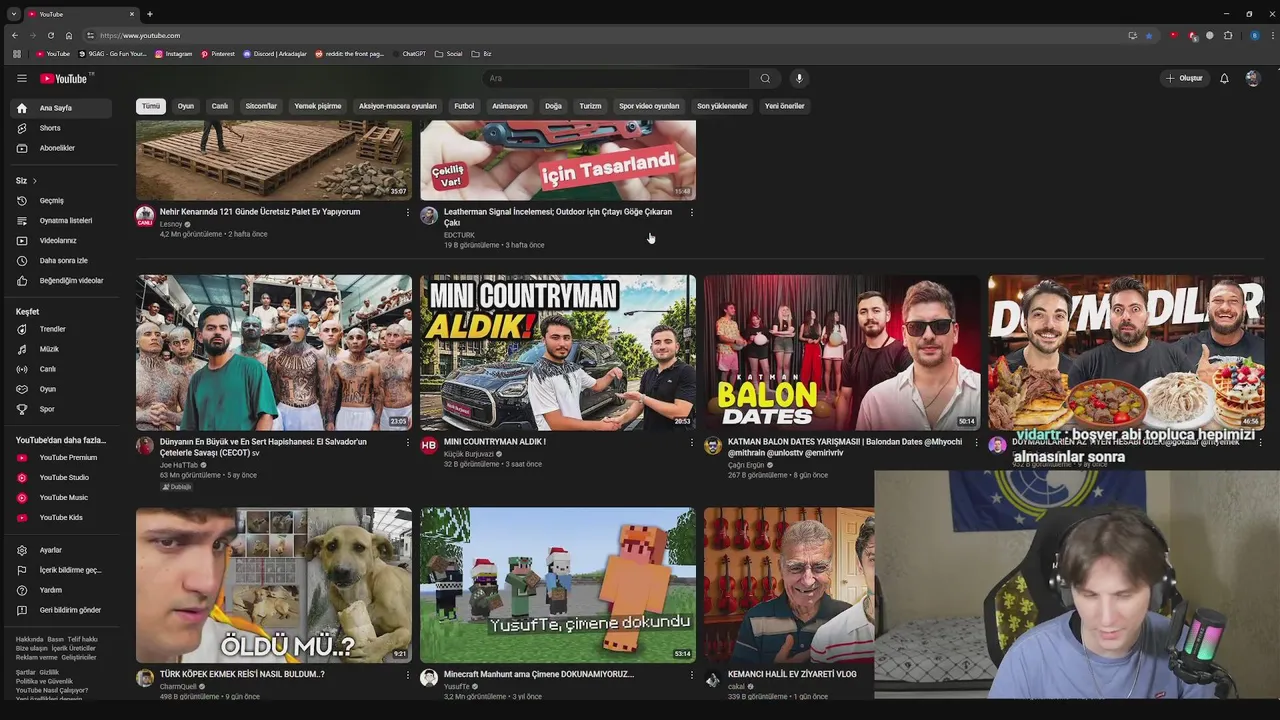Select the Tümü filter chip

coord(150,106)
